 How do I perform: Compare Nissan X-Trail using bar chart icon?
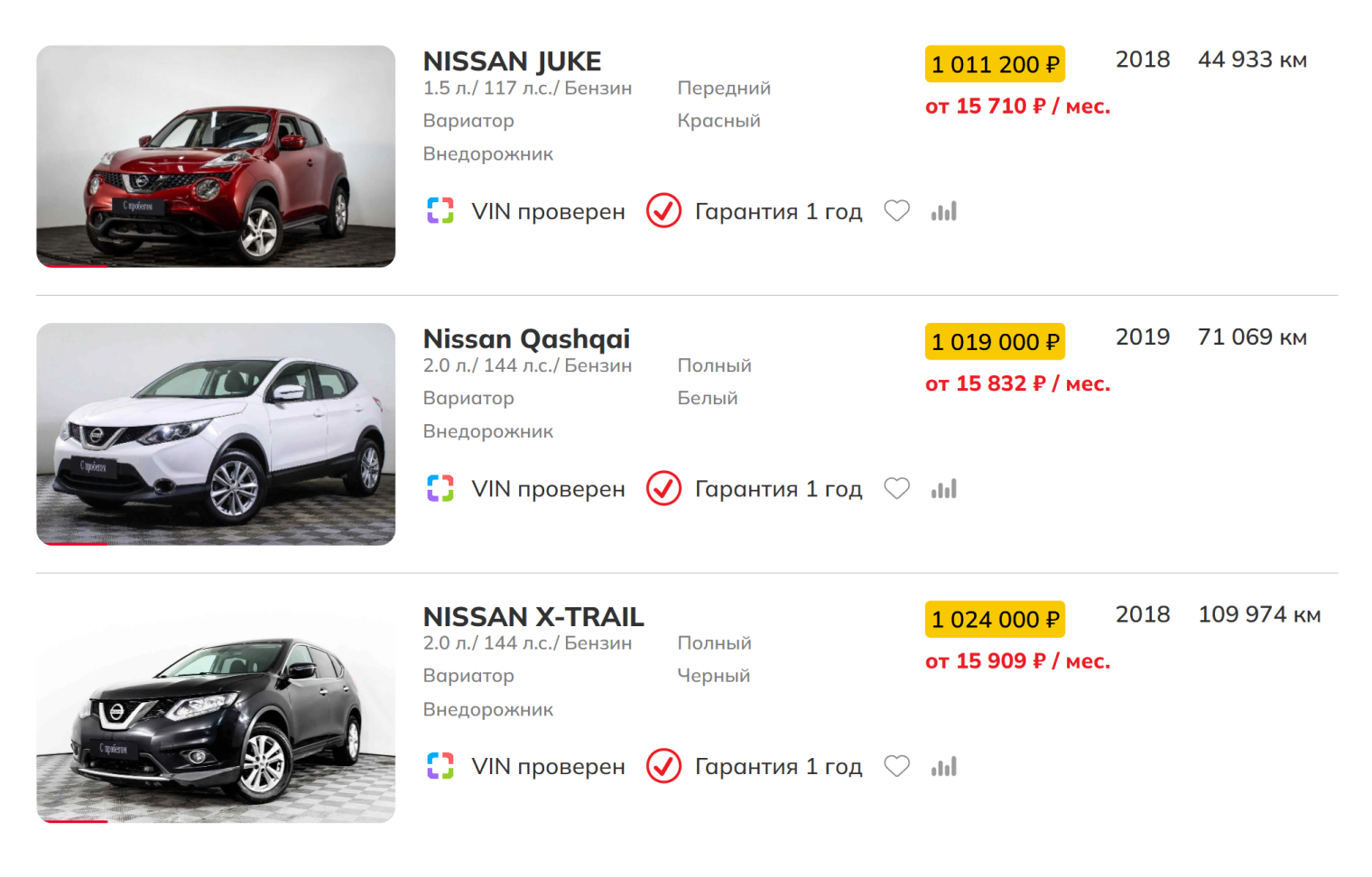tap(944, 766)
